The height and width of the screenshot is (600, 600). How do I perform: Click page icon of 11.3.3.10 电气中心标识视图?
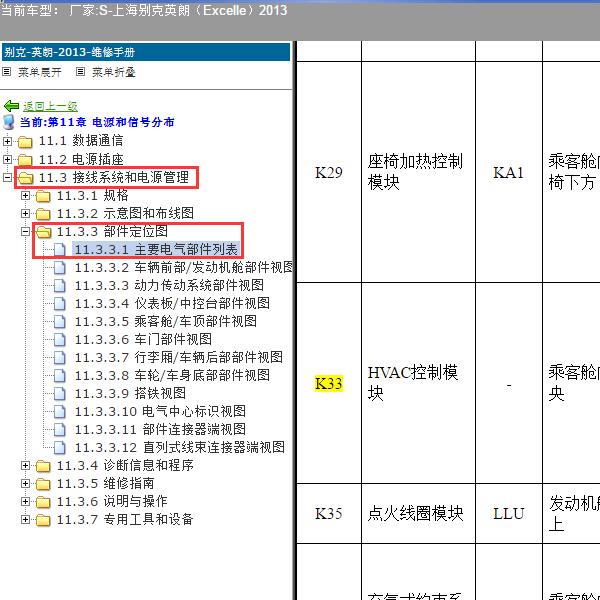click(x=60, y=412)
